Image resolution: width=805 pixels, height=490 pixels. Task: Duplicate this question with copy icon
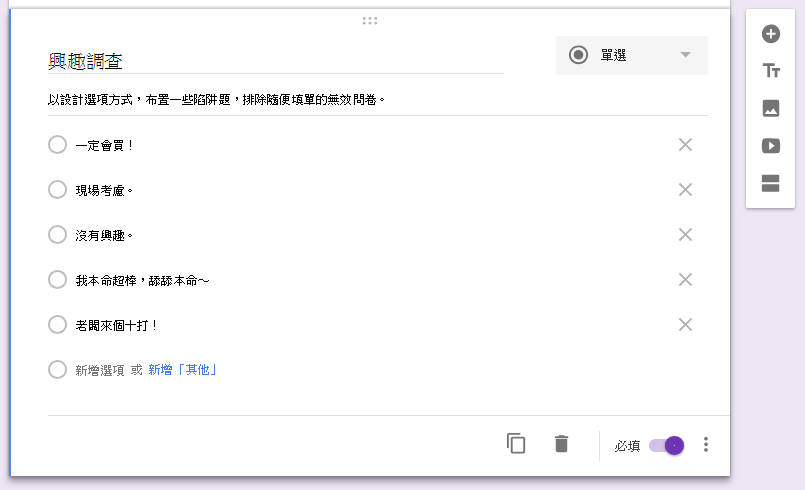pyautogui.click(x=516, y=444)
